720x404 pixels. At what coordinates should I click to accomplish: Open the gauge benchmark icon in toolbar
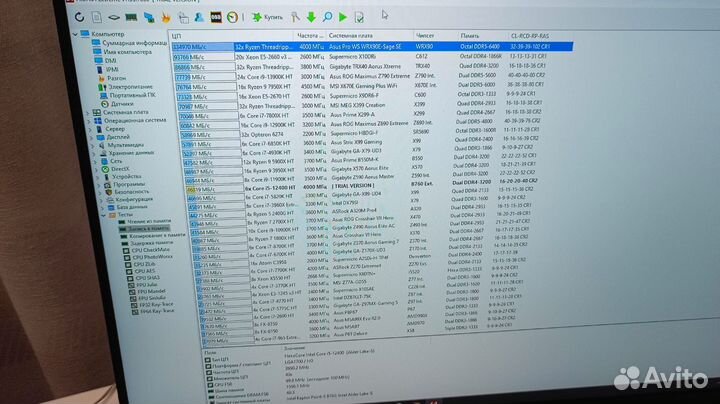tap(233, 18)
